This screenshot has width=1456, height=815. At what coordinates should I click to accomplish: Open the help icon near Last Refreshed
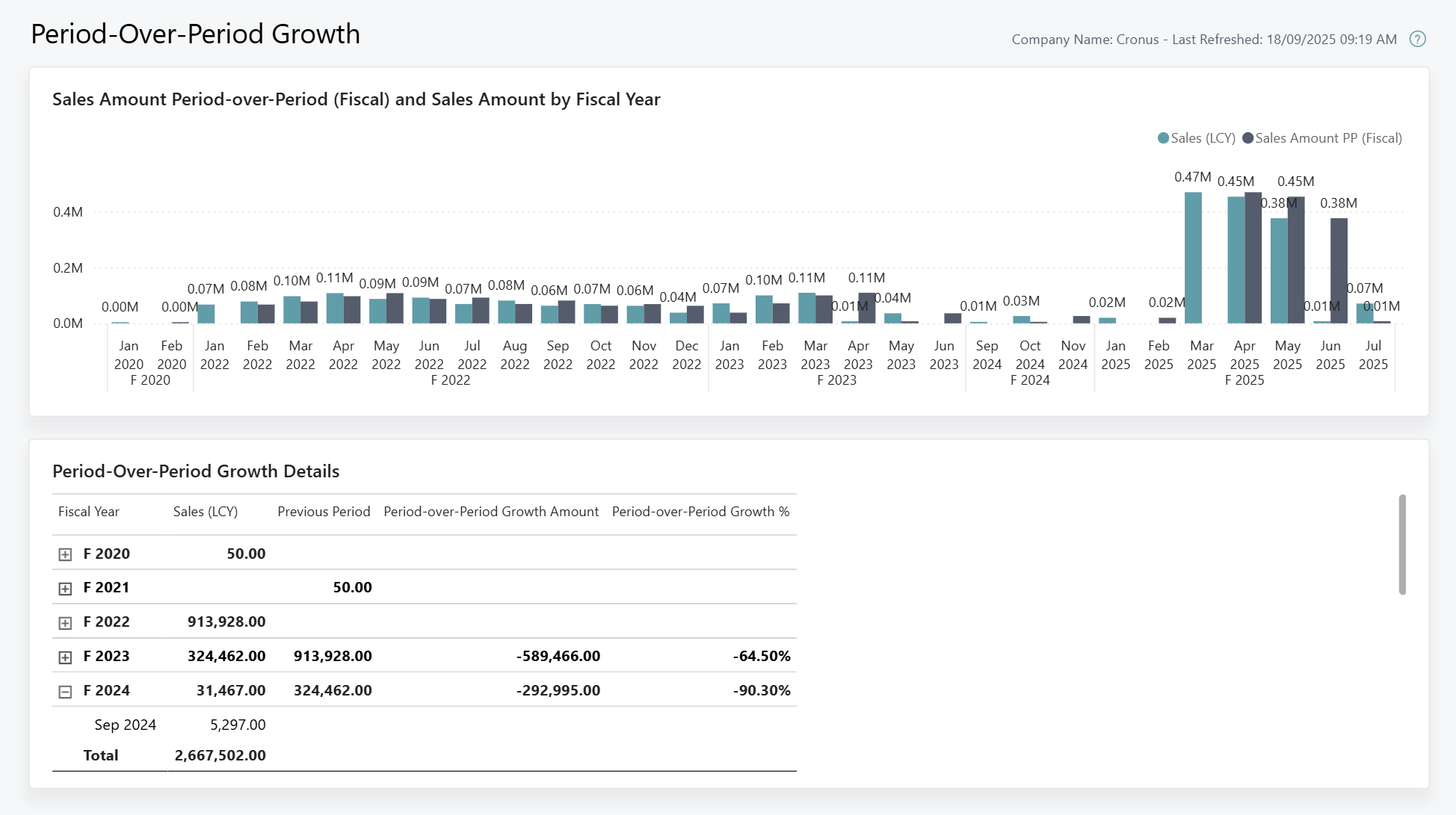(x=1418, y=39)
